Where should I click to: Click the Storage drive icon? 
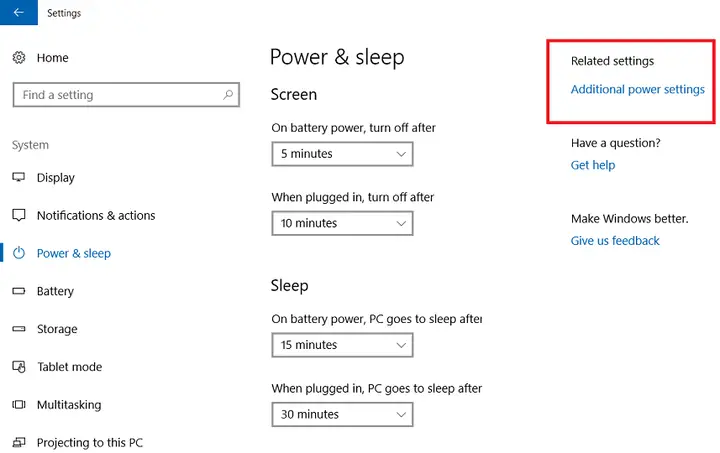[x=19, y=329]
